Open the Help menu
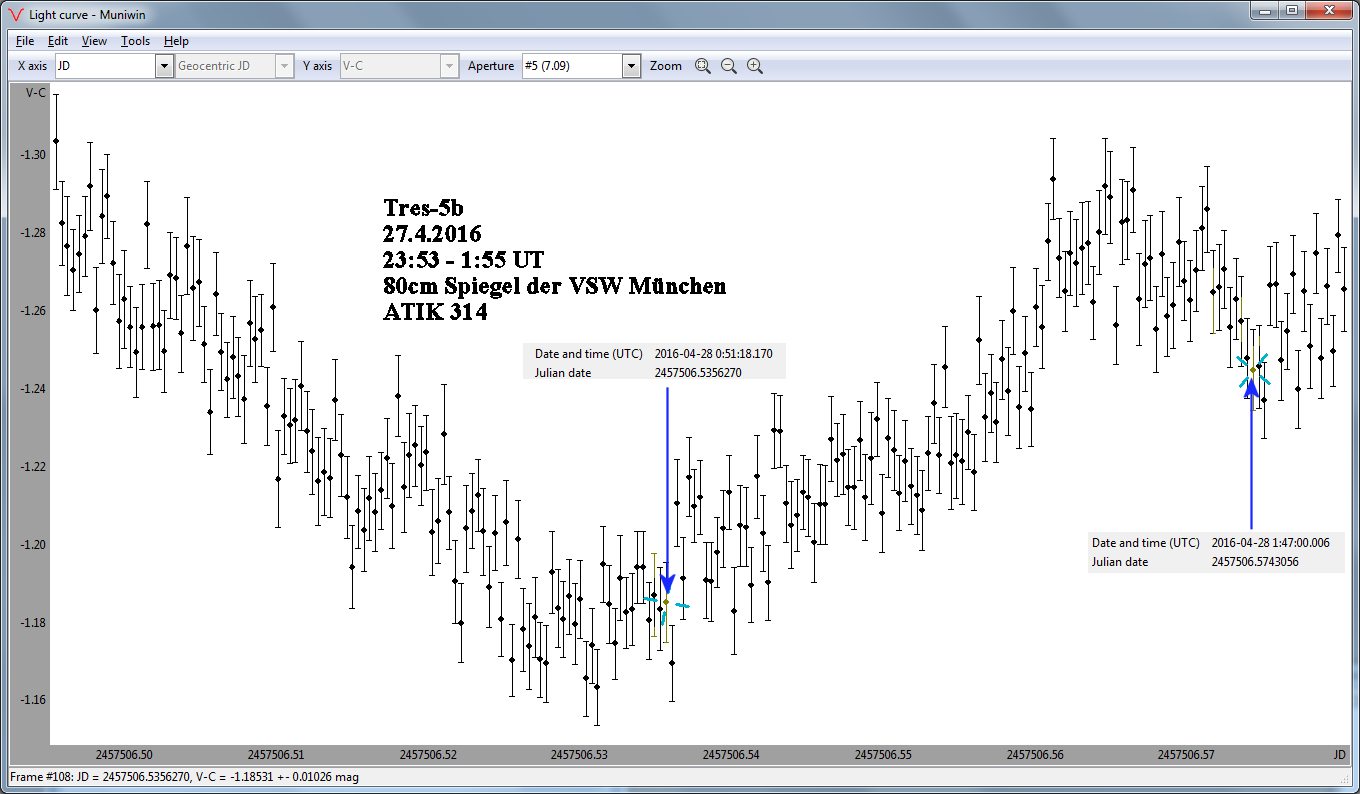1360x794 pixels. tap(176, 41)
